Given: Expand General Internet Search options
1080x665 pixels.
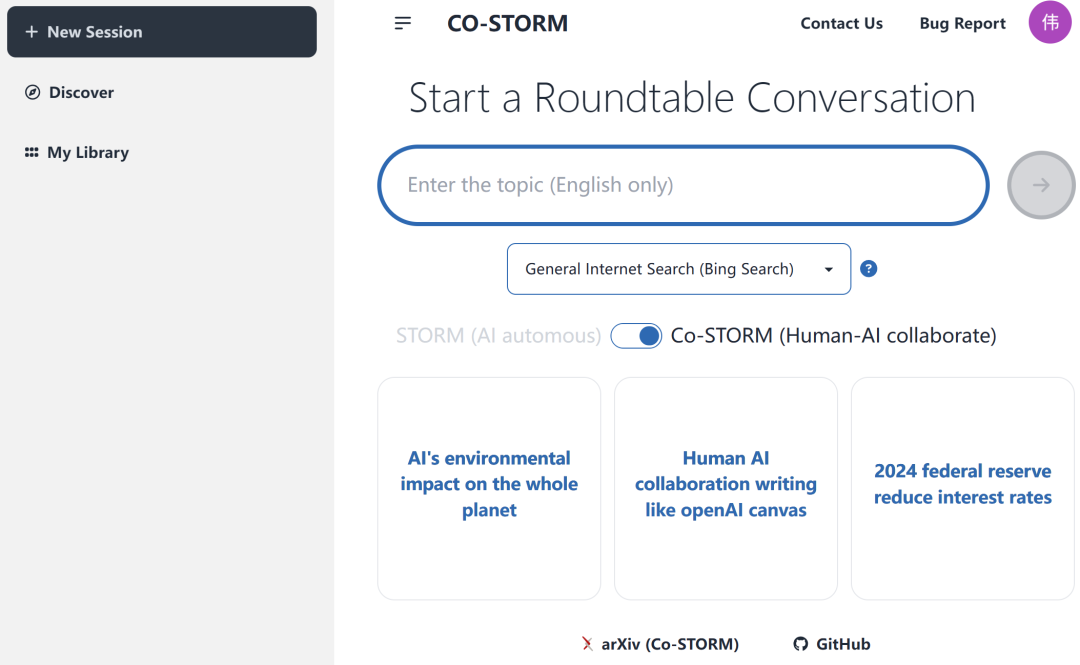Looking at the screenshot, I should tap(678, 268).
